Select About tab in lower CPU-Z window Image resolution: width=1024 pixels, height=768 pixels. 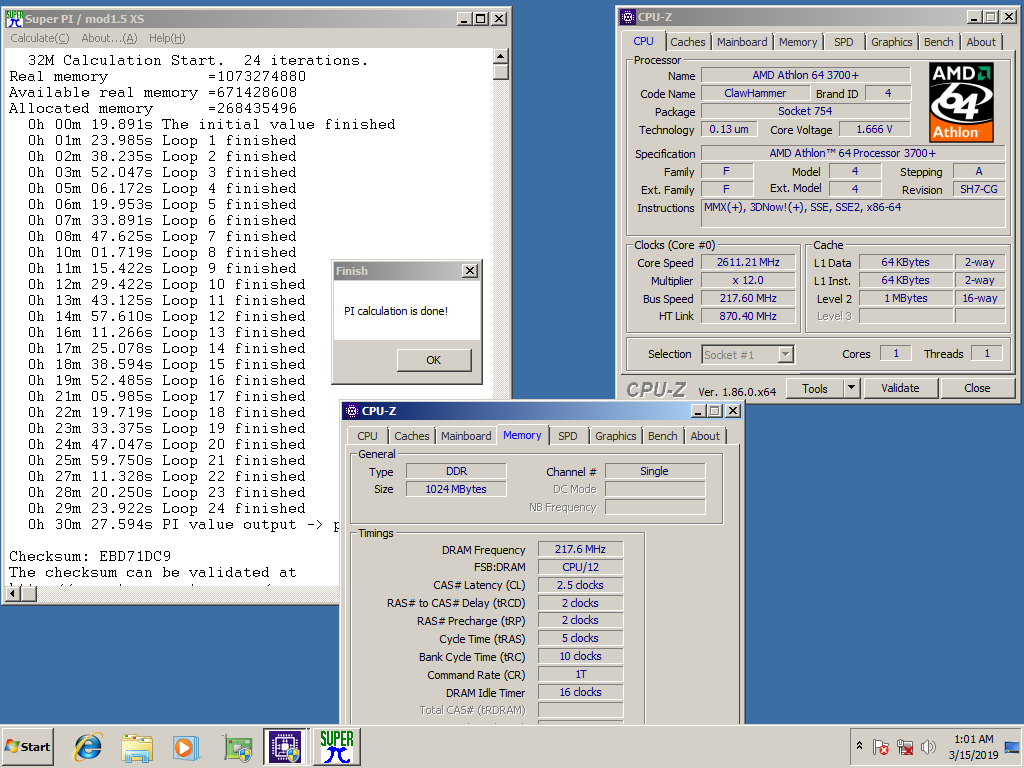(705, 436)
